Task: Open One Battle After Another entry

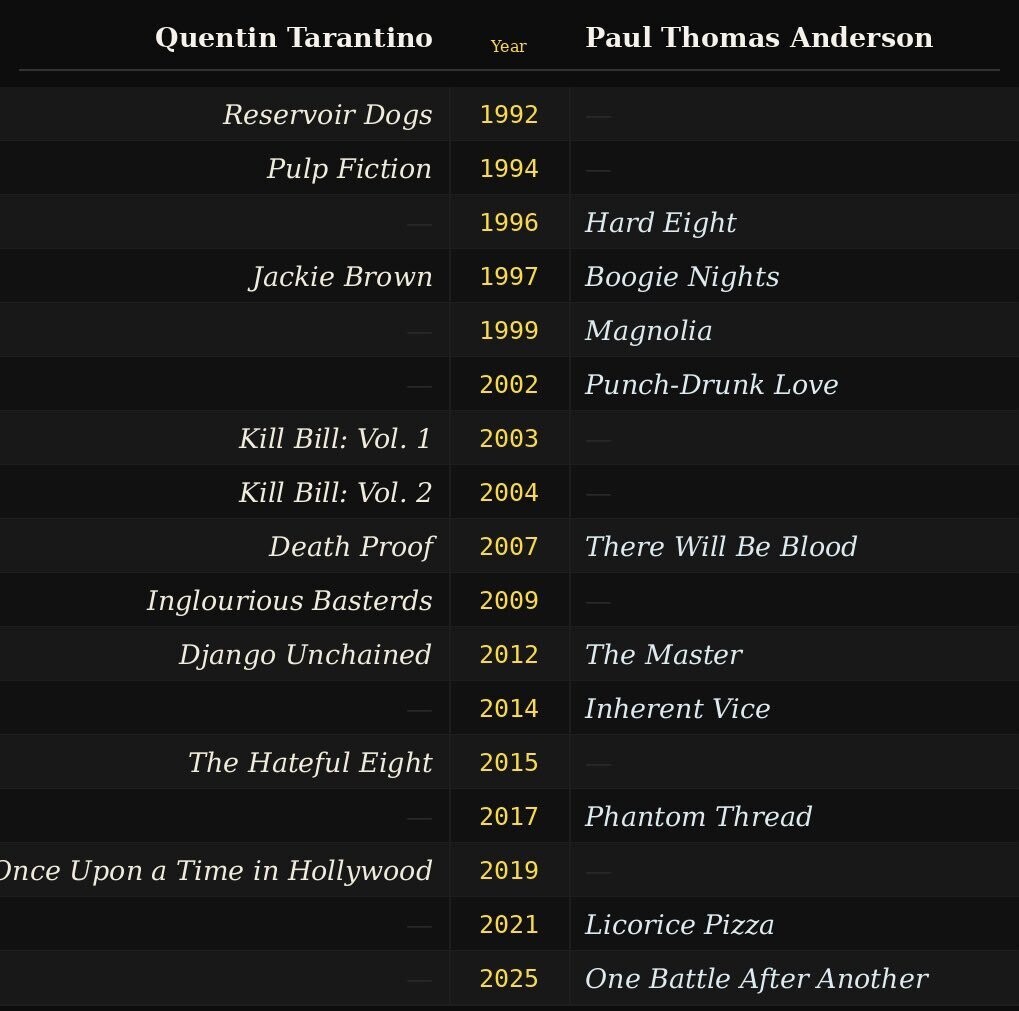Action: [755, 979]
